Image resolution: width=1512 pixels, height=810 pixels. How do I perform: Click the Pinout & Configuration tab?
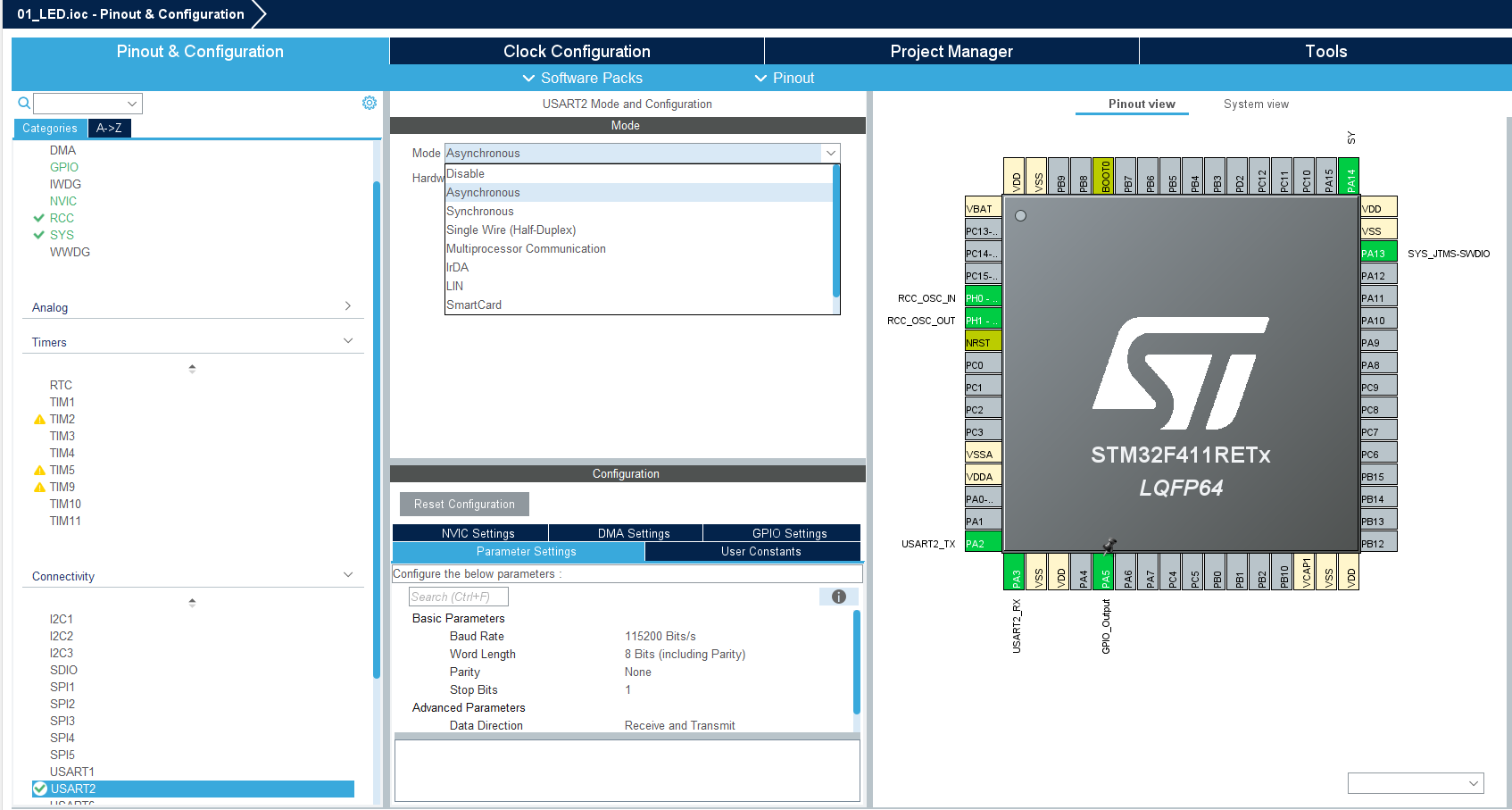click(x=200, y=51)
